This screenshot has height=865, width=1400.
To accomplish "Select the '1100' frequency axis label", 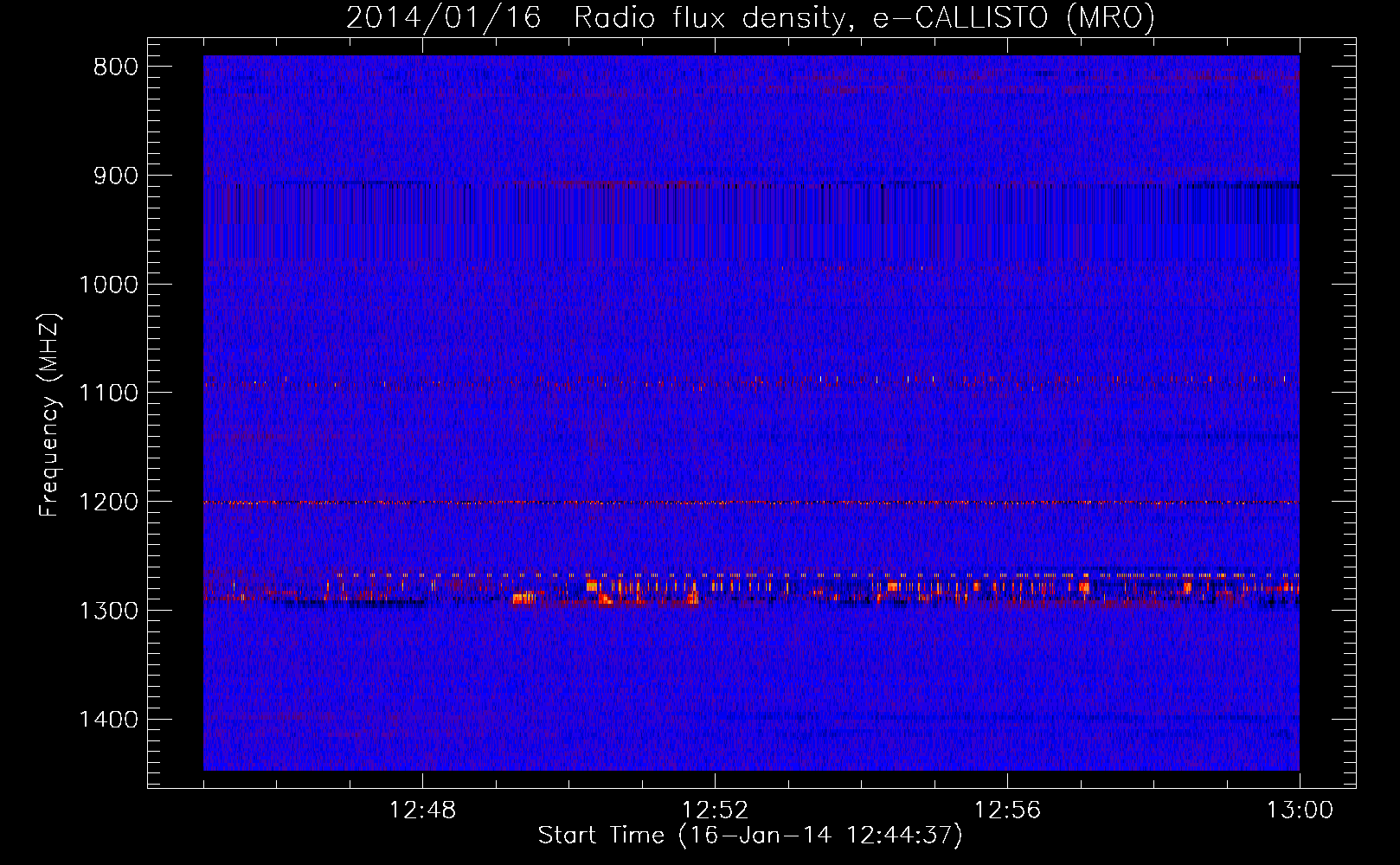I will [108, 394].
